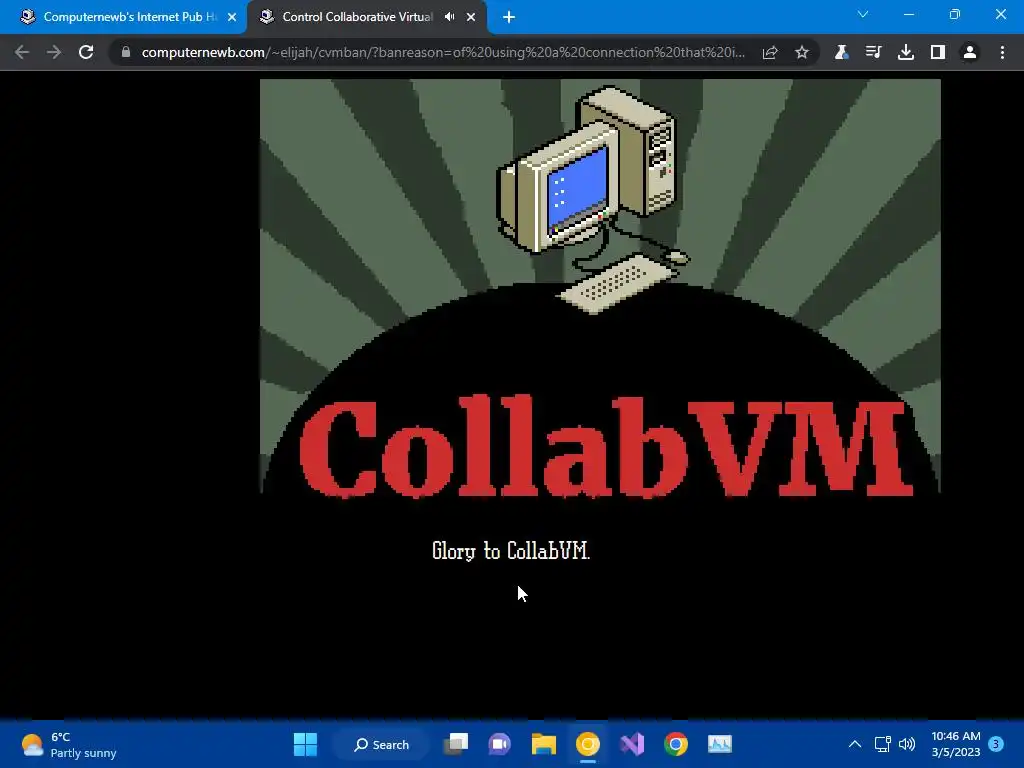Viewport: 1024px width, 768px height.
Task: Toggle the browser side panel
Action: pos(938,52)
